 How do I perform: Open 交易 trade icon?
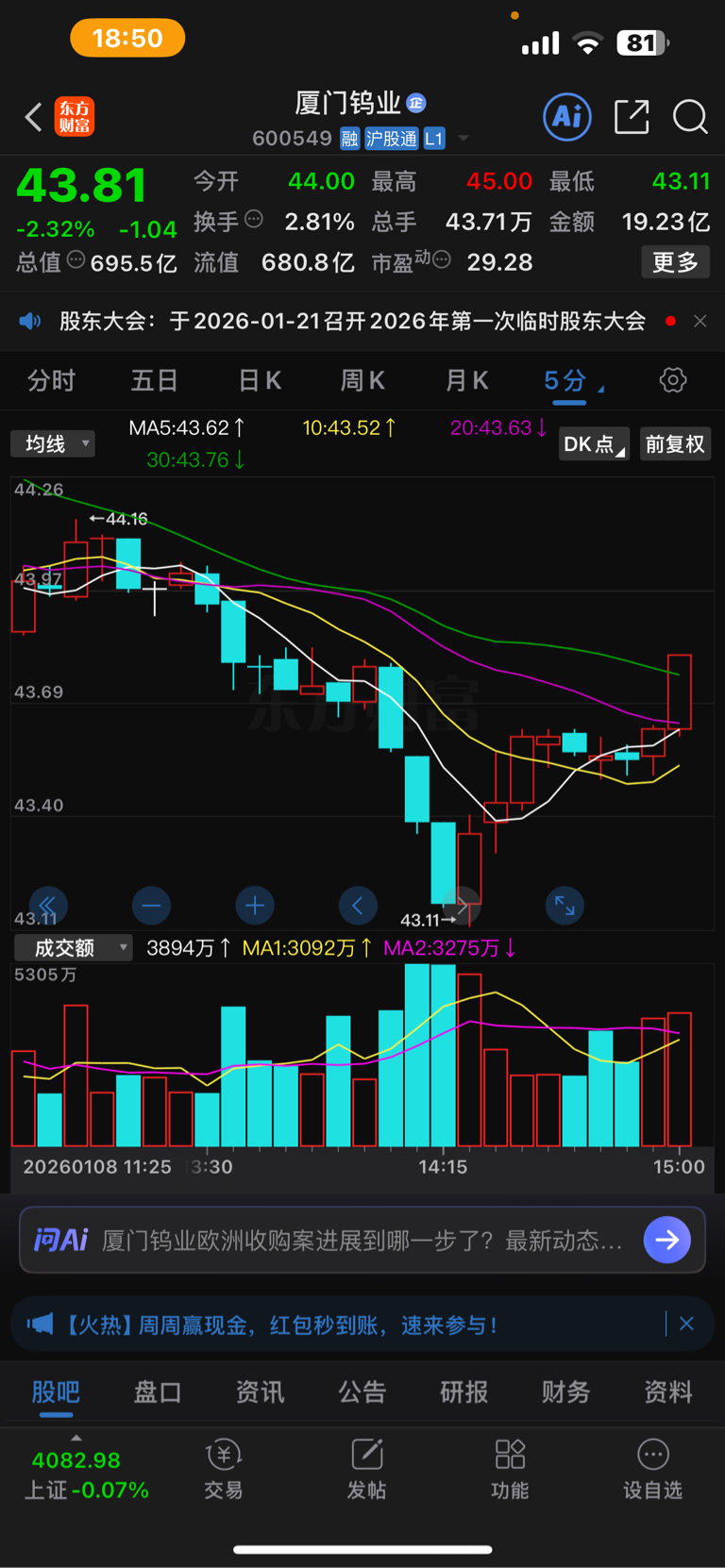(224, 1470)
